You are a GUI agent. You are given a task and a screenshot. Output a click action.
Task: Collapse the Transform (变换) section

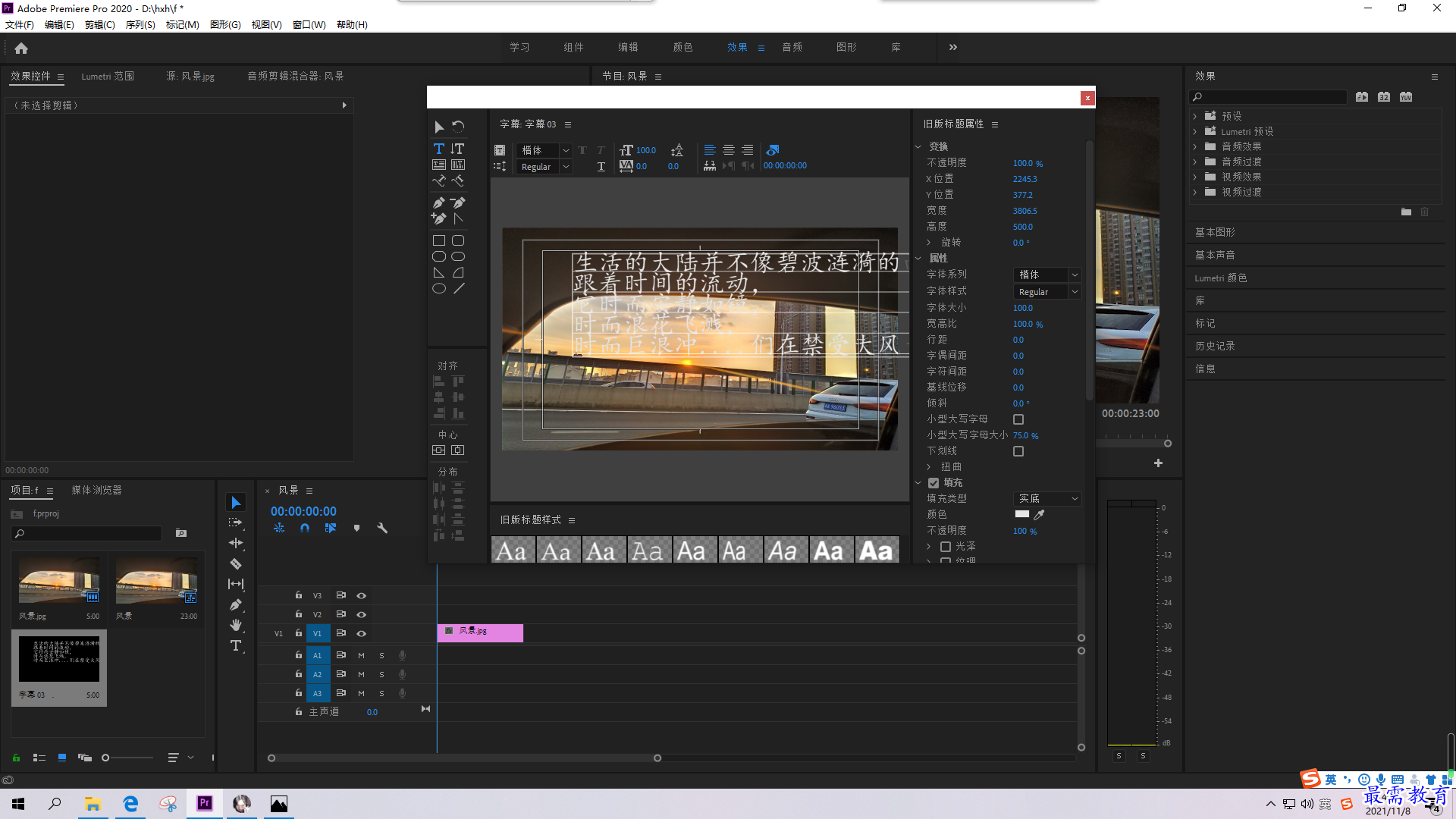click(918, 147)
